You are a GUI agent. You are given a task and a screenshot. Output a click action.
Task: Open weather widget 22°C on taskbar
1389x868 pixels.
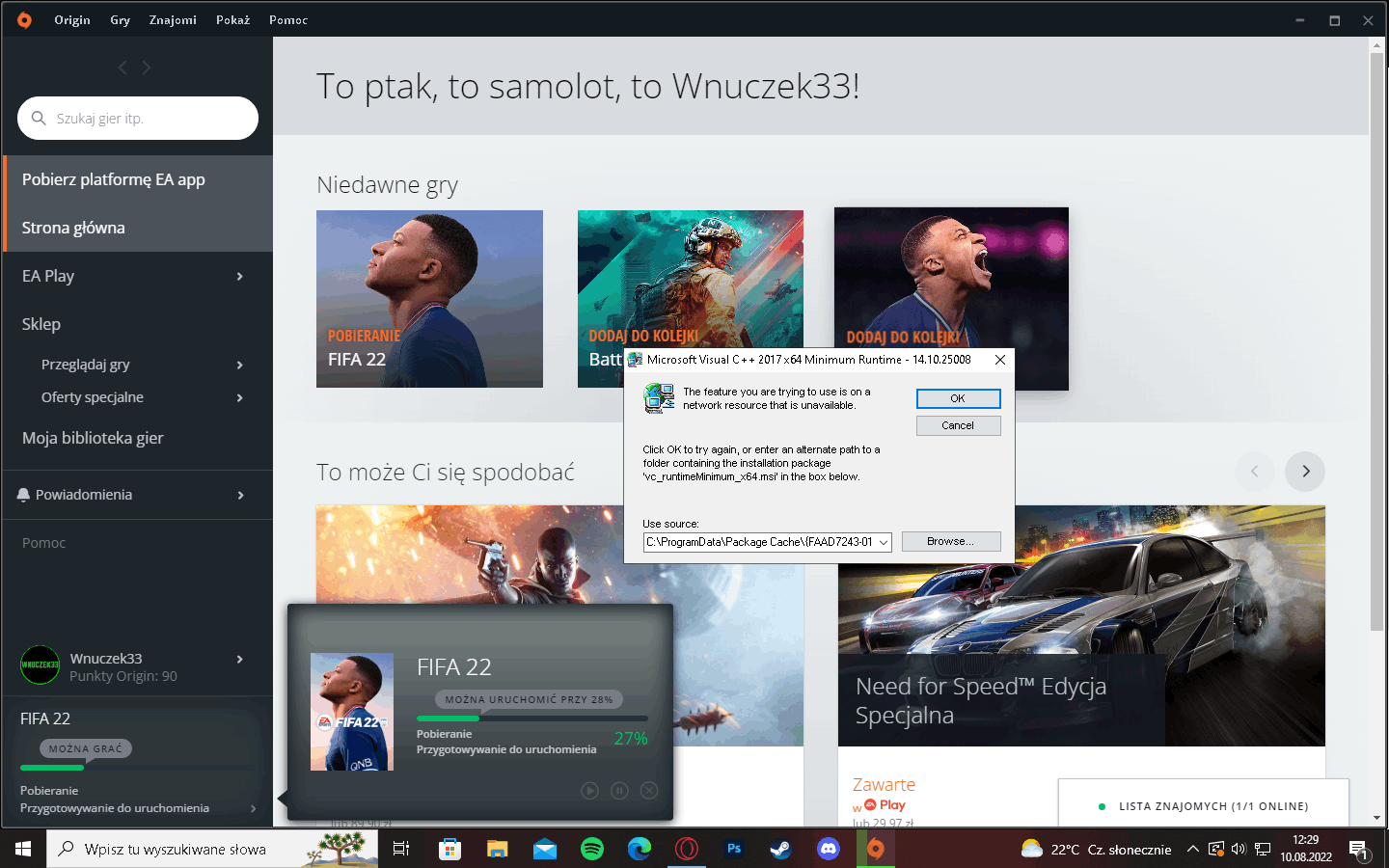click(1097, 850)
